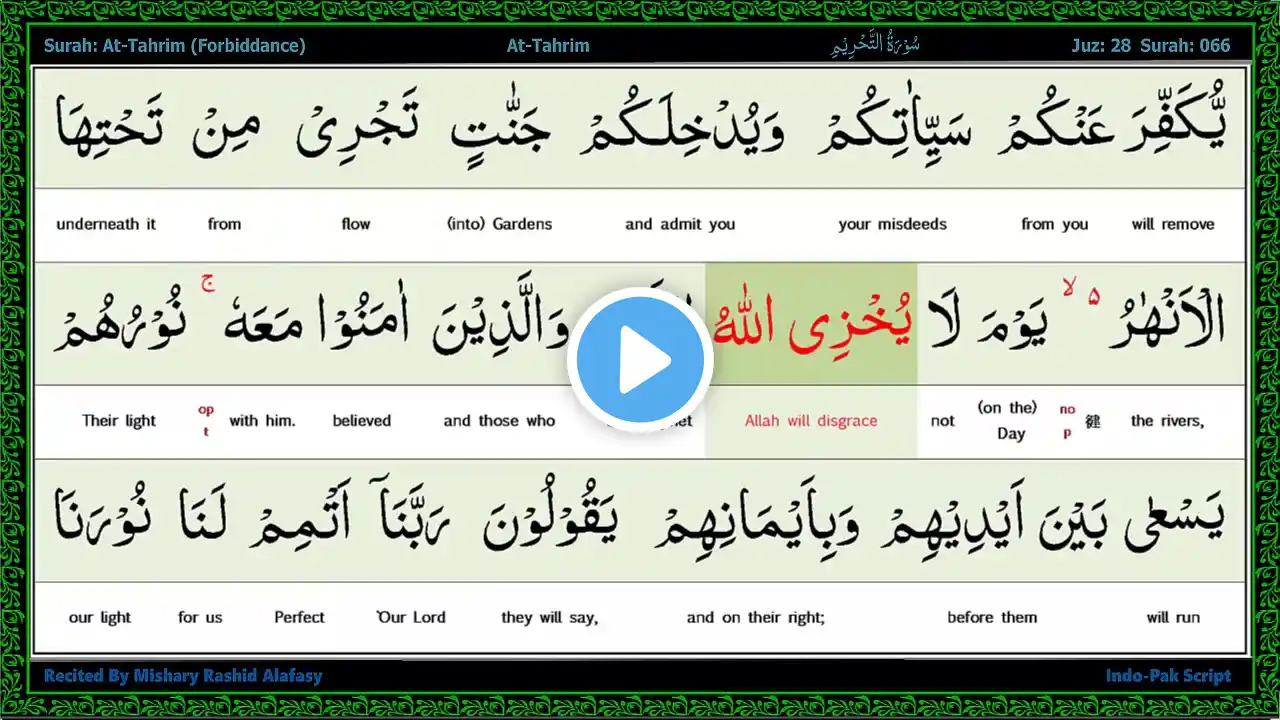Click the translation 'the rivers,'
Viewport: 1280px width, 720px height.
coord(1167,421)
